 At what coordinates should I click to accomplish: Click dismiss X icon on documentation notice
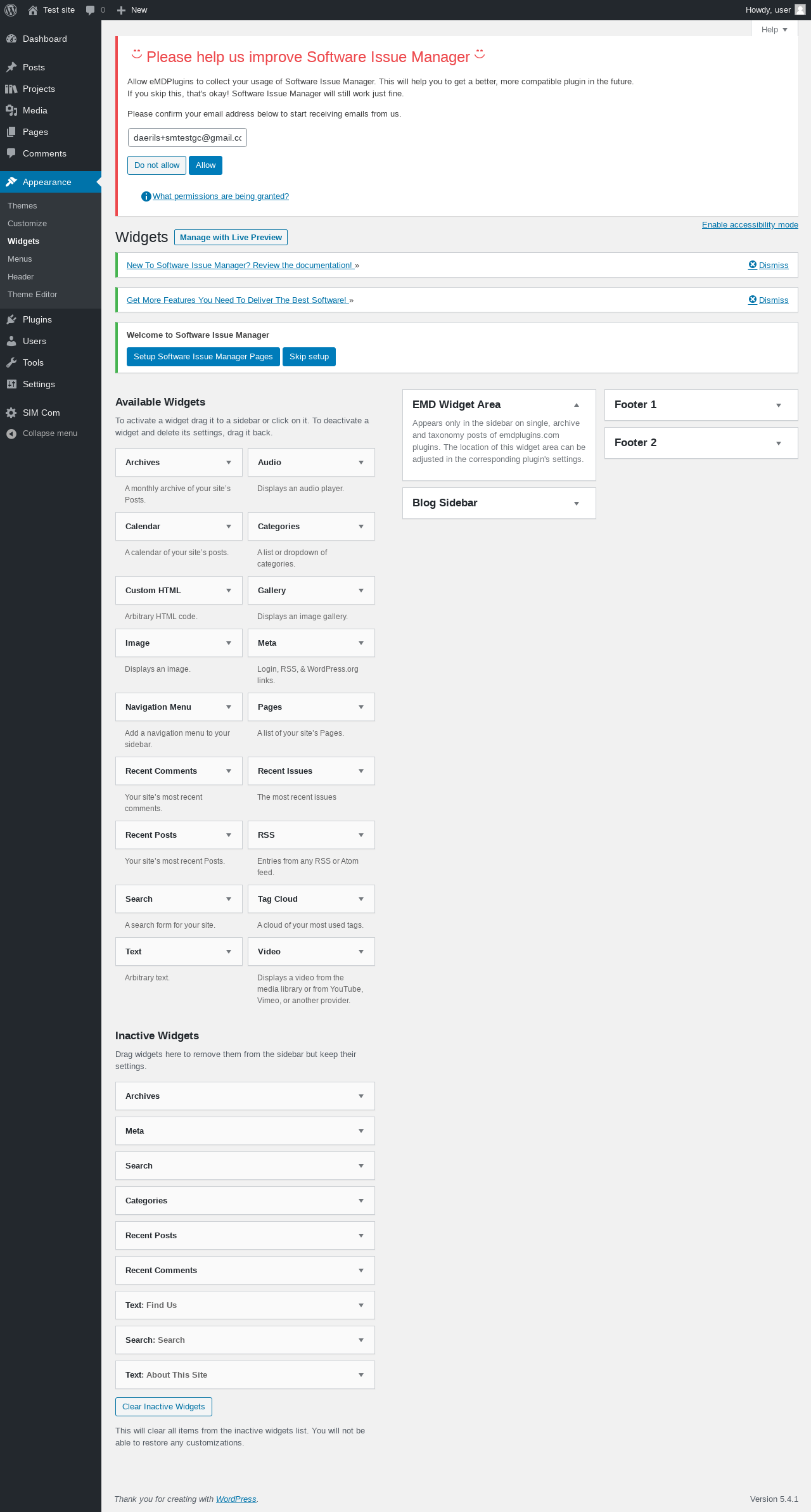tap(753, 265)
